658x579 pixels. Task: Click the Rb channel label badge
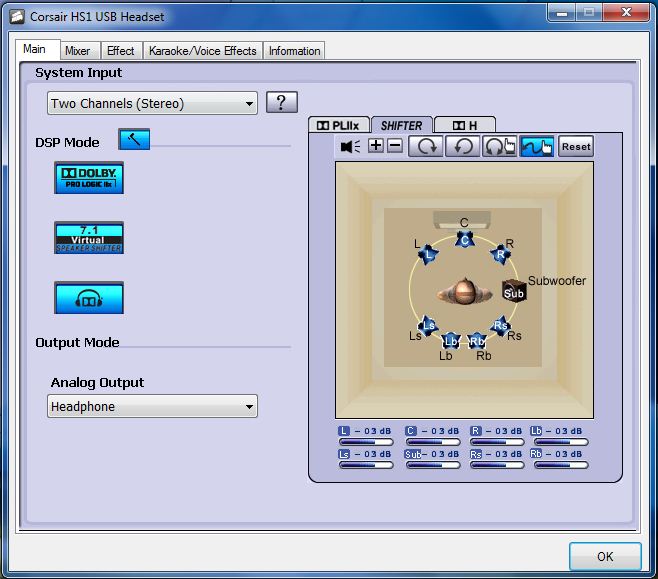[x=536, y=454]
